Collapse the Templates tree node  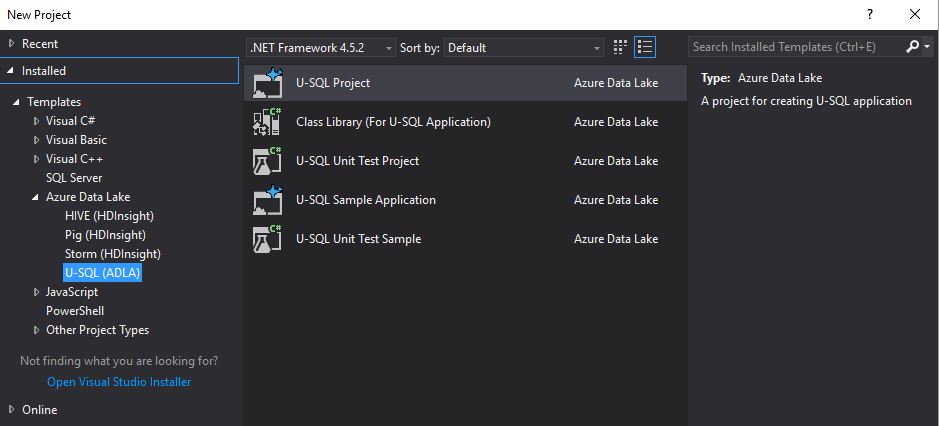click(x=17, y=102)
